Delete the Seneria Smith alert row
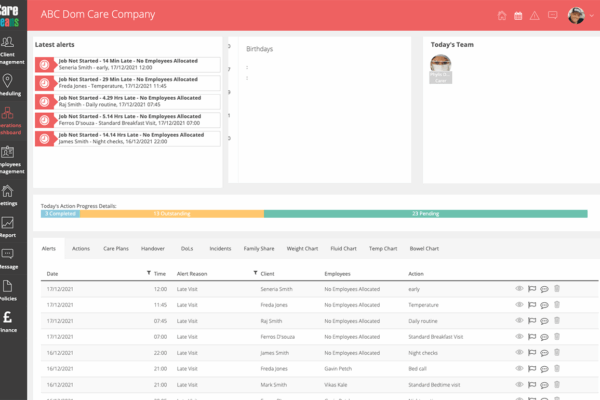The image size is (600, 400). click(557, 288)
